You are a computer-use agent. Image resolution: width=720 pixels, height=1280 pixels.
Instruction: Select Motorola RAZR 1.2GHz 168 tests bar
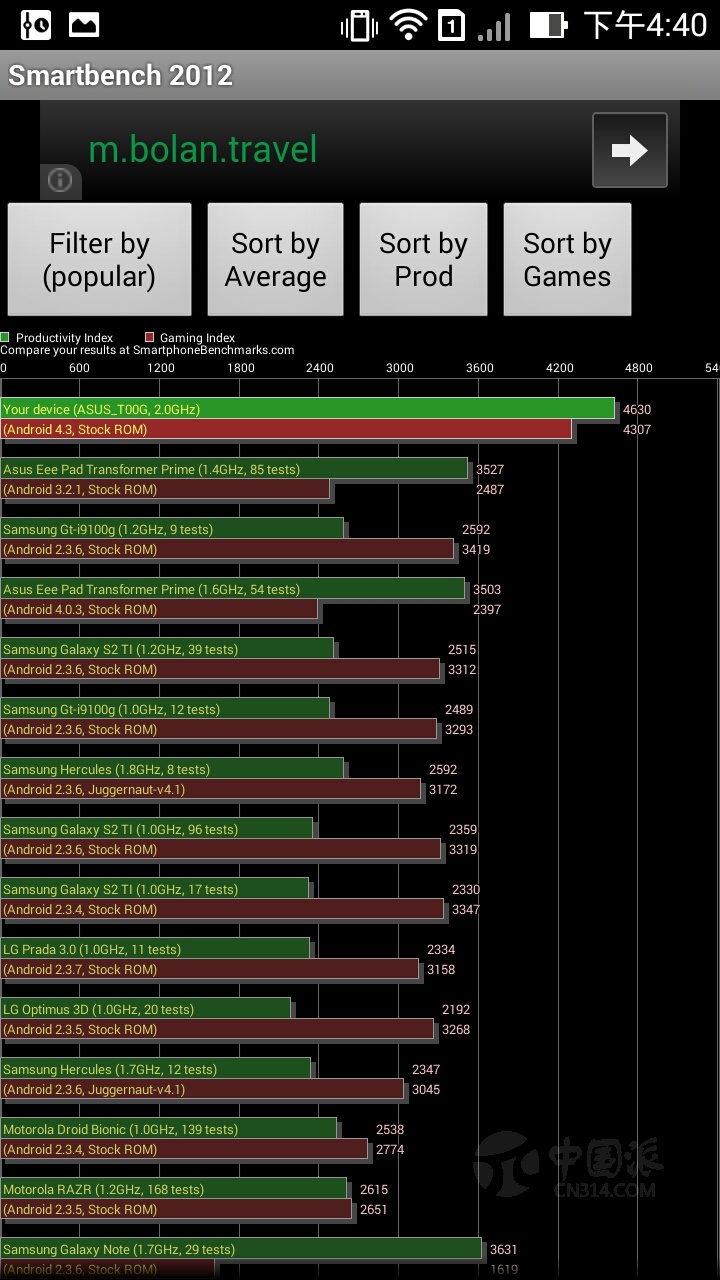click(174, 1189)
